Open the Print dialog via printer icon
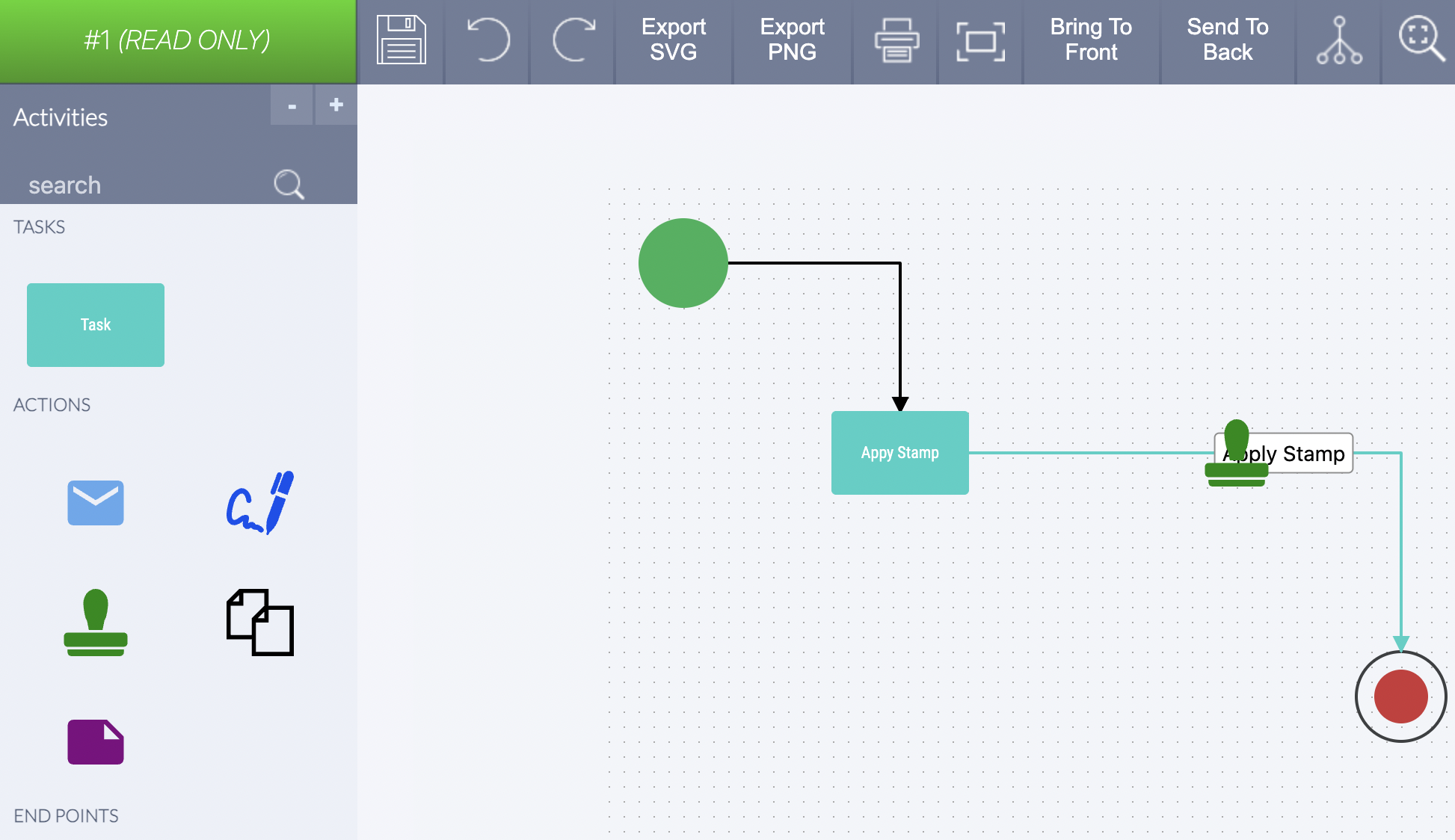 click(894, 41)
